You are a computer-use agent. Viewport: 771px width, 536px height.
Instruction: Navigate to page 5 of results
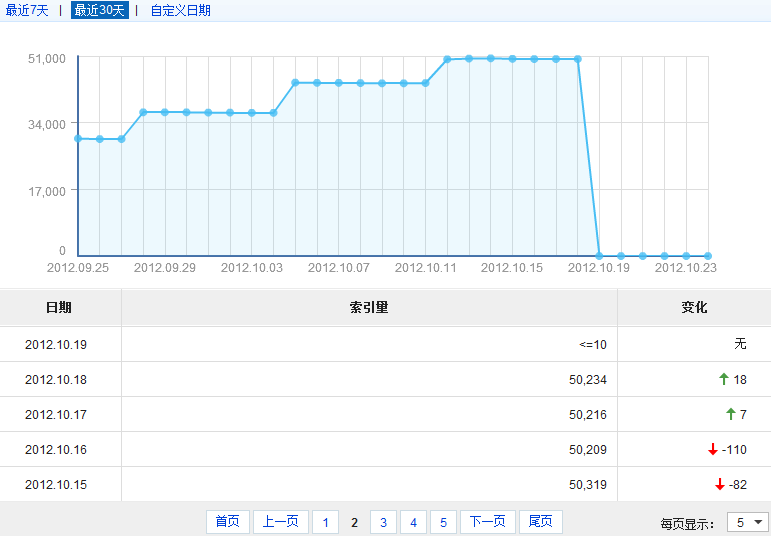pyautogui.click(x=444, y=522)
